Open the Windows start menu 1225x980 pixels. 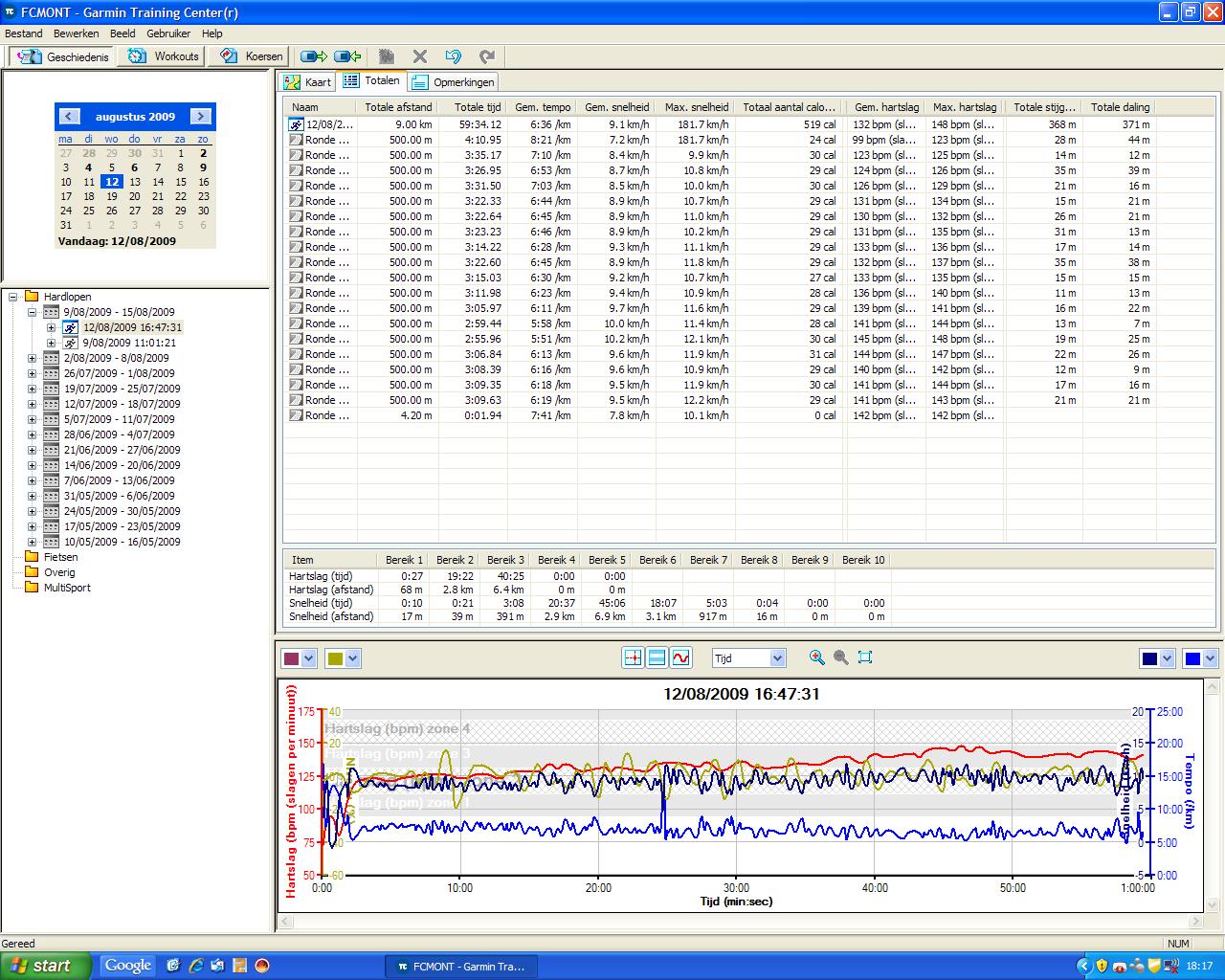[46, 966]
